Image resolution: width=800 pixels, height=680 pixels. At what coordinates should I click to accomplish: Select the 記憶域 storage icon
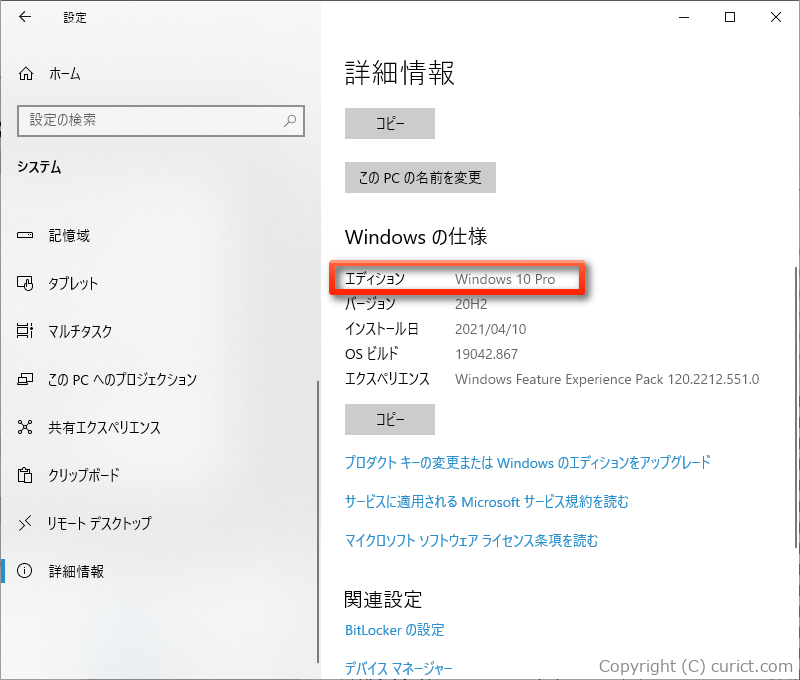coord(25,235)
